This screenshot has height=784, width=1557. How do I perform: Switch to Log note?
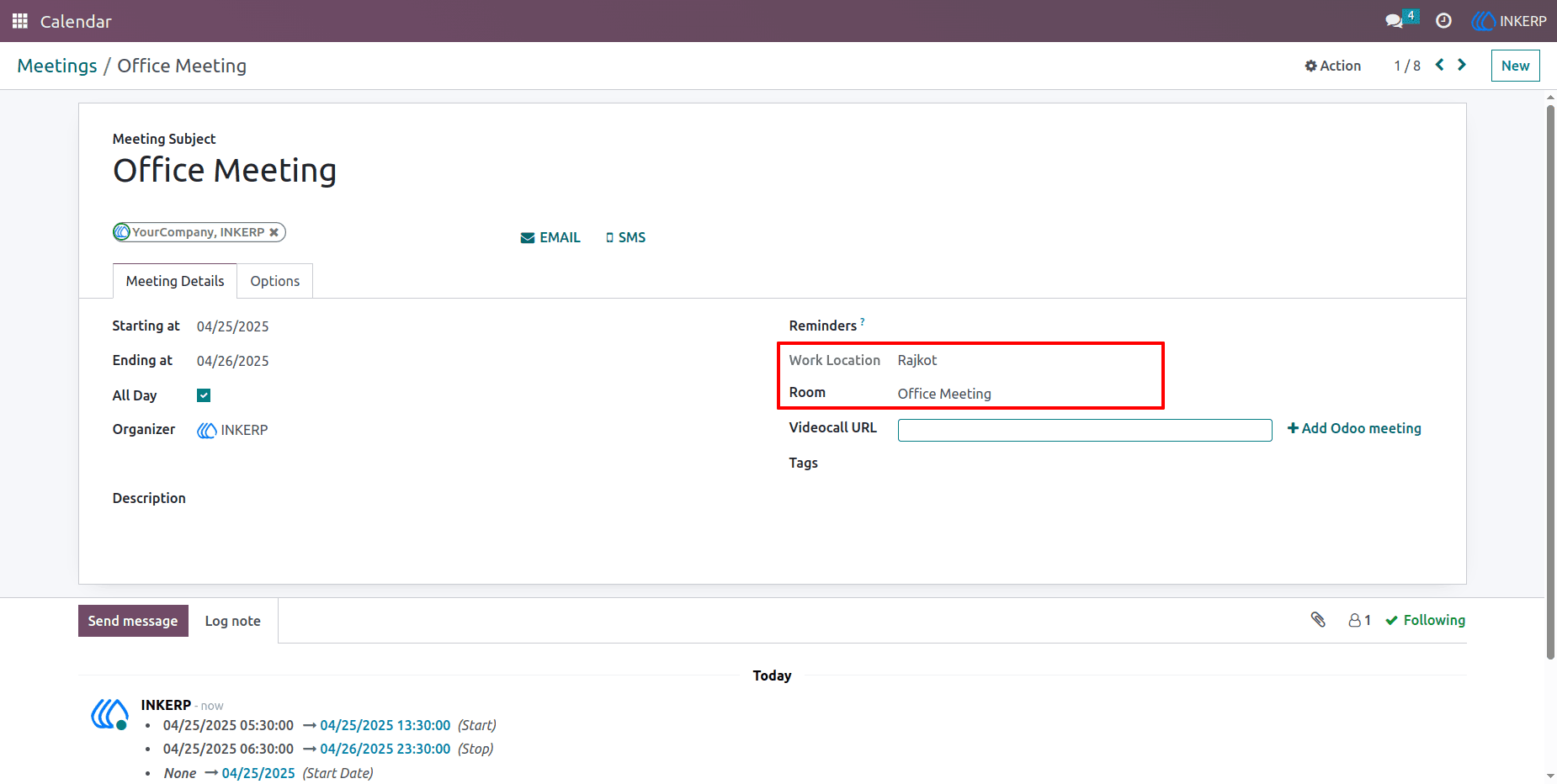coord(232,621)
